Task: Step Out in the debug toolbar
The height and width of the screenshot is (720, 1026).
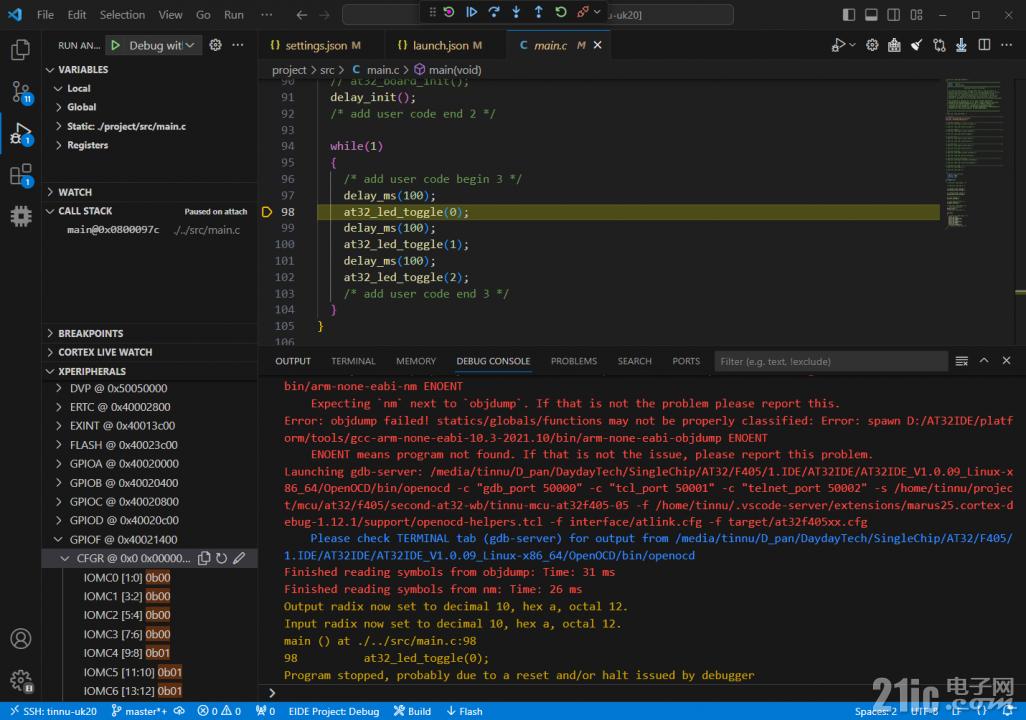Action: [538, 12]
